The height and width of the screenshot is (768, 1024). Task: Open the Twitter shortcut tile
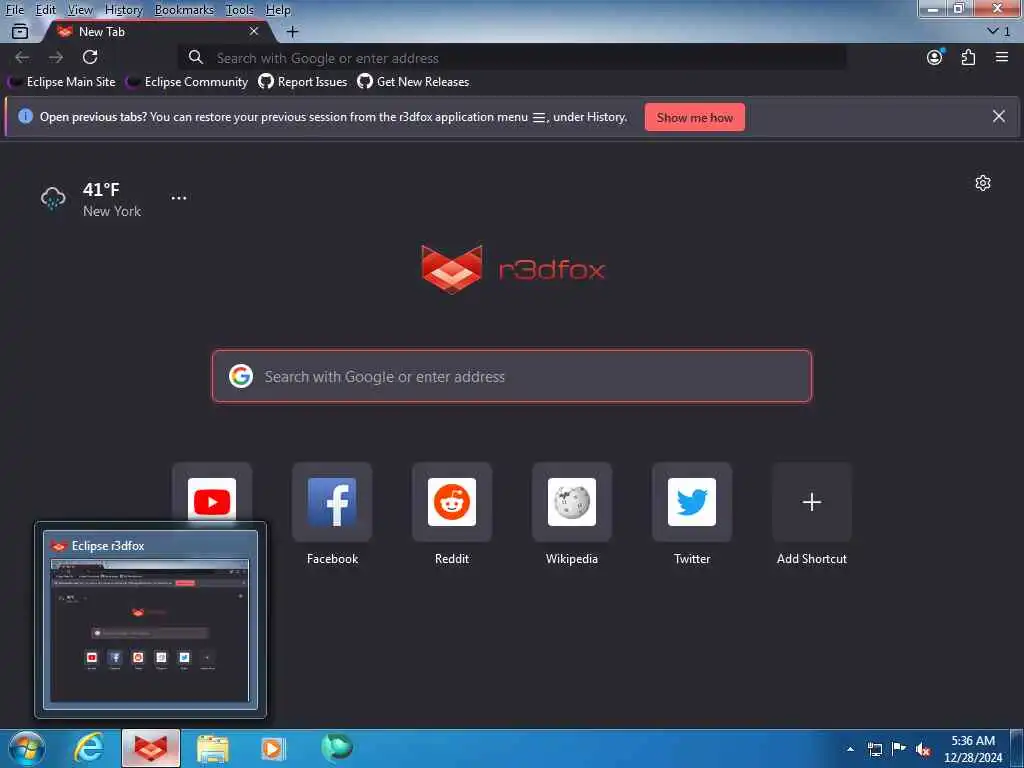[692, 502]
